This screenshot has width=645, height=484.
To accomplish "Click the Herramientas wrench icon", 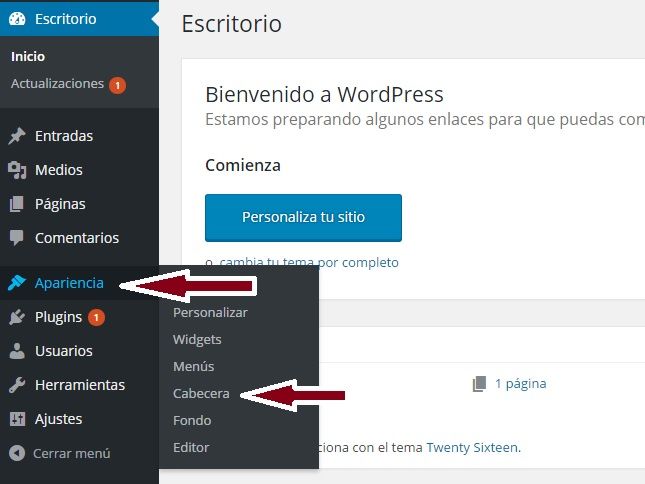I will (x=17, y=385).
